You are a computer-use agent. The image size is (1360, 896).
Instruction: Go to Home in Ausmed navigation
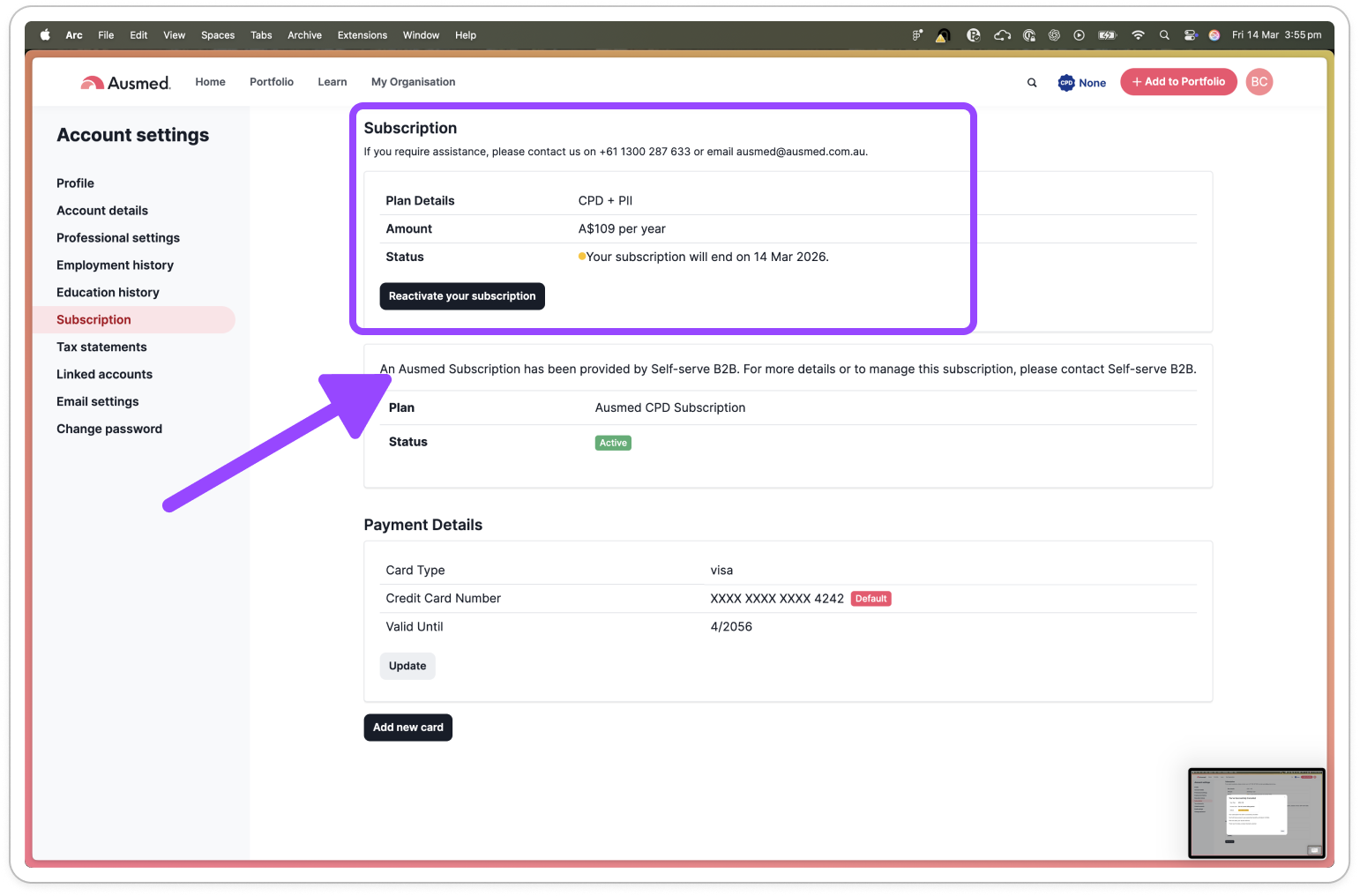point(210,82)
